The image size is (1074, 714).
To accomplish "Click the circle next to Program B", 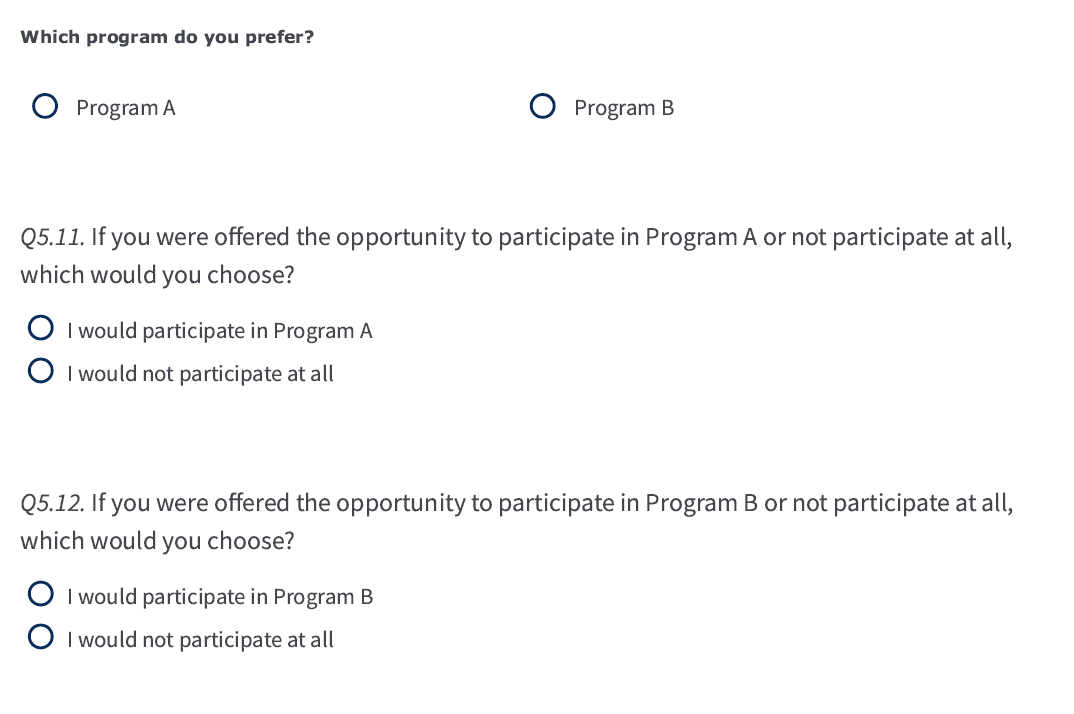I will pyautogui.click(x=542, y=105).
